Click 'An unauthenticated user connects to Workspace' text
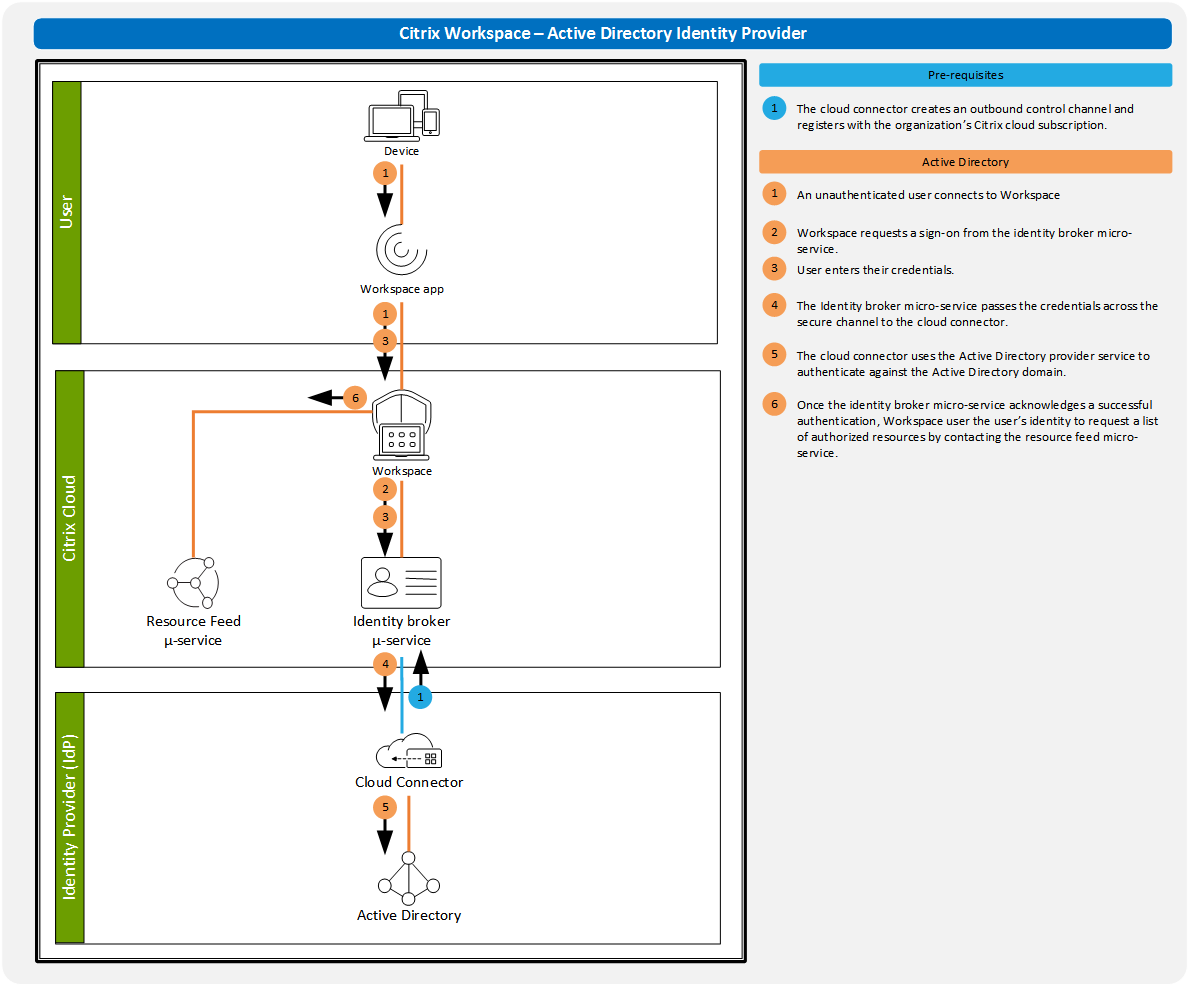This screenshot has height=986, width=1189. 928,195
